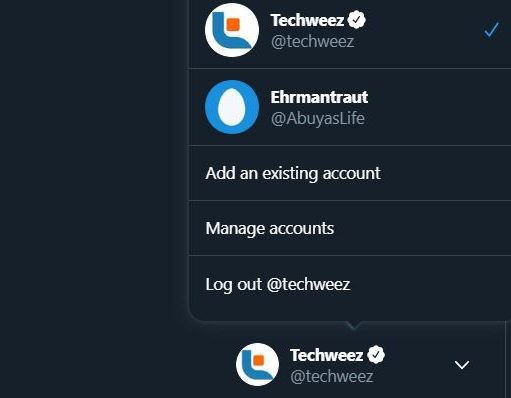Click the @techweez handle in the account list
The height and width of the screenshot is (398, 511).
point(312,42)
